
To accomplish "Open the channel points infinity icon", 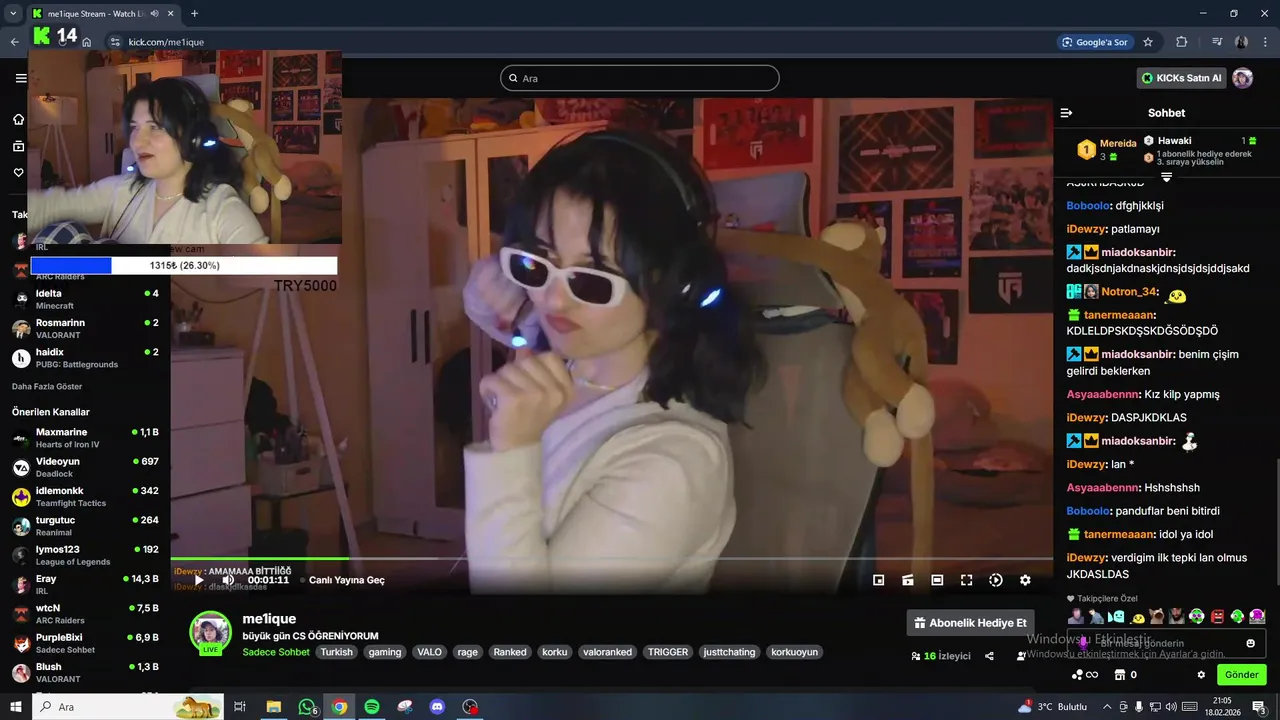I will click(1084, 675).
